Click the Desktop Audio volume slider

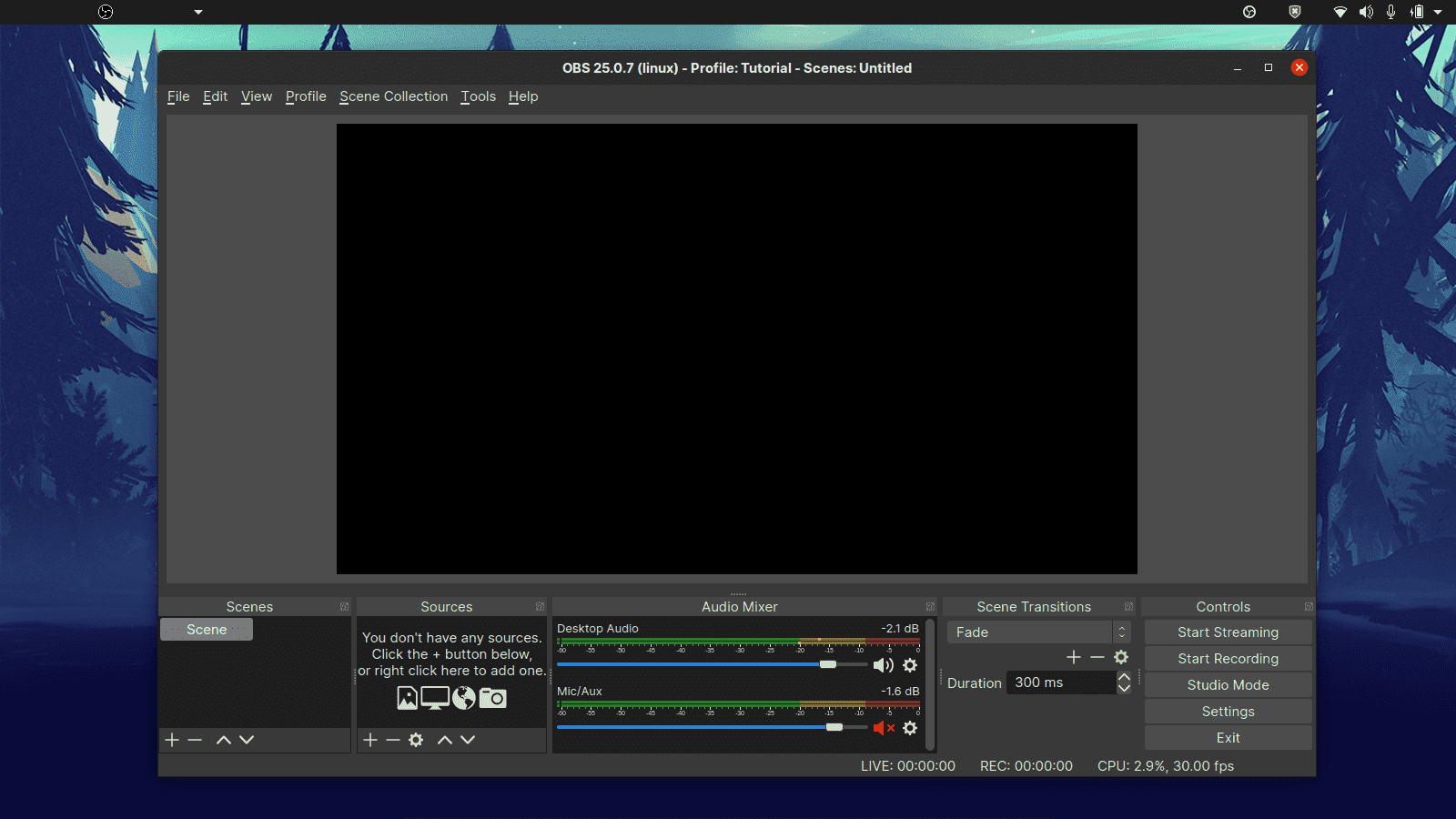(x=828, y=664)
